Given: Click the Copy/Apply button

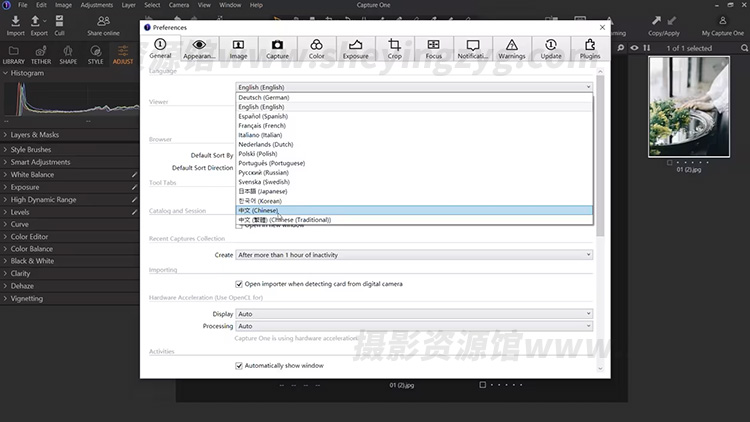Looking at the screenshot, I should tap(663, 24).
